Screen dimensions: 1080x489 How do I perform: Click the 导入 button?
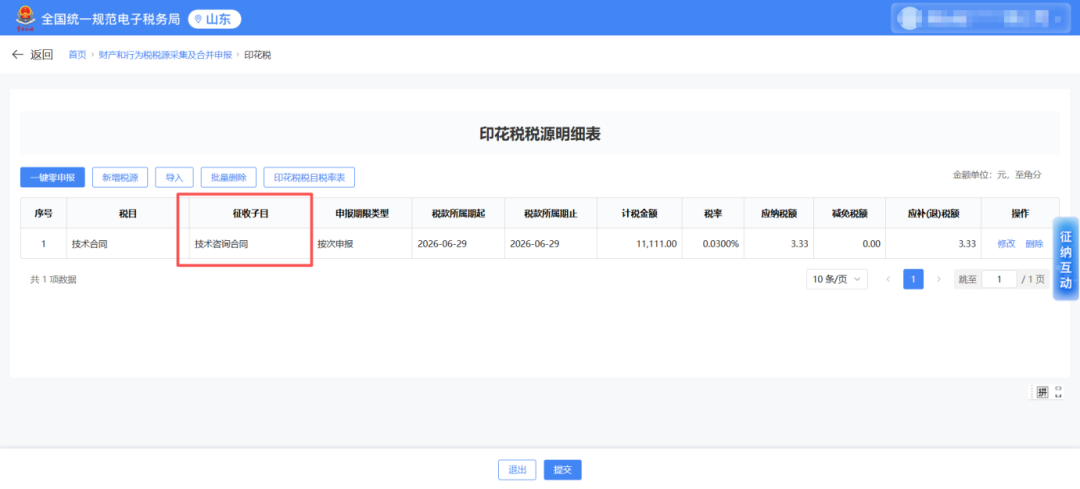pyautogui.click(x=174, y=178)
